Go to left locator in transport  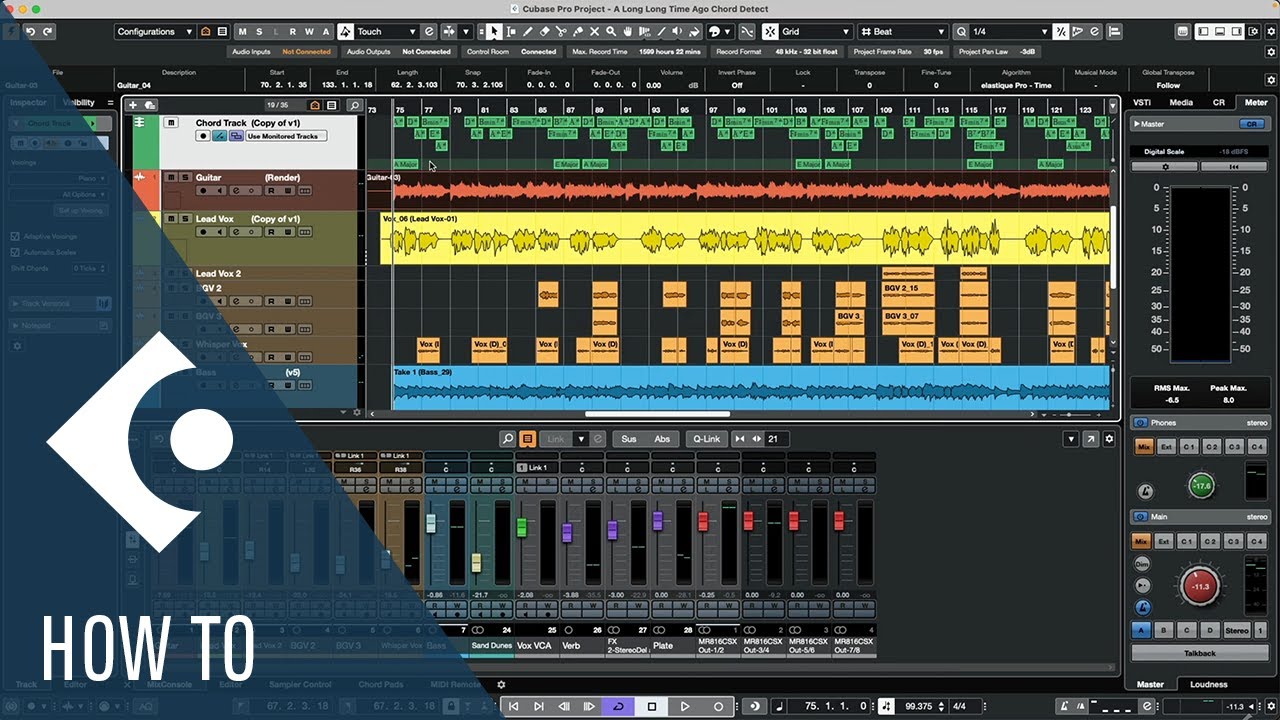click(514, 706)
